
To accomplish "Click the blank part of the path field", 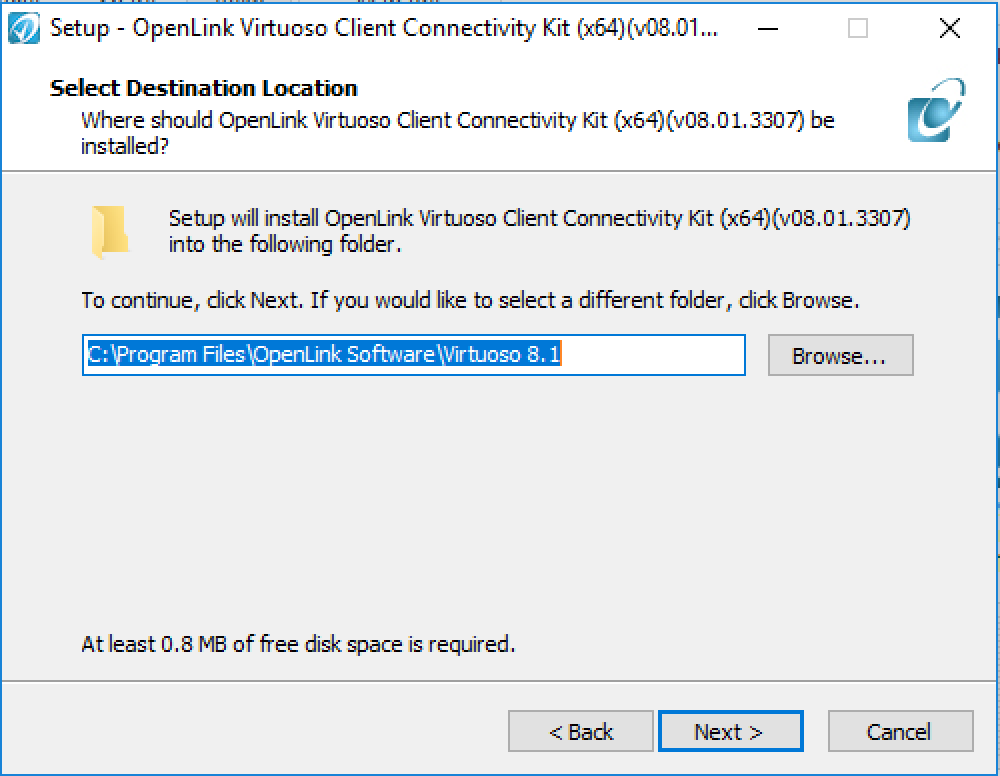I will point(651,355).
